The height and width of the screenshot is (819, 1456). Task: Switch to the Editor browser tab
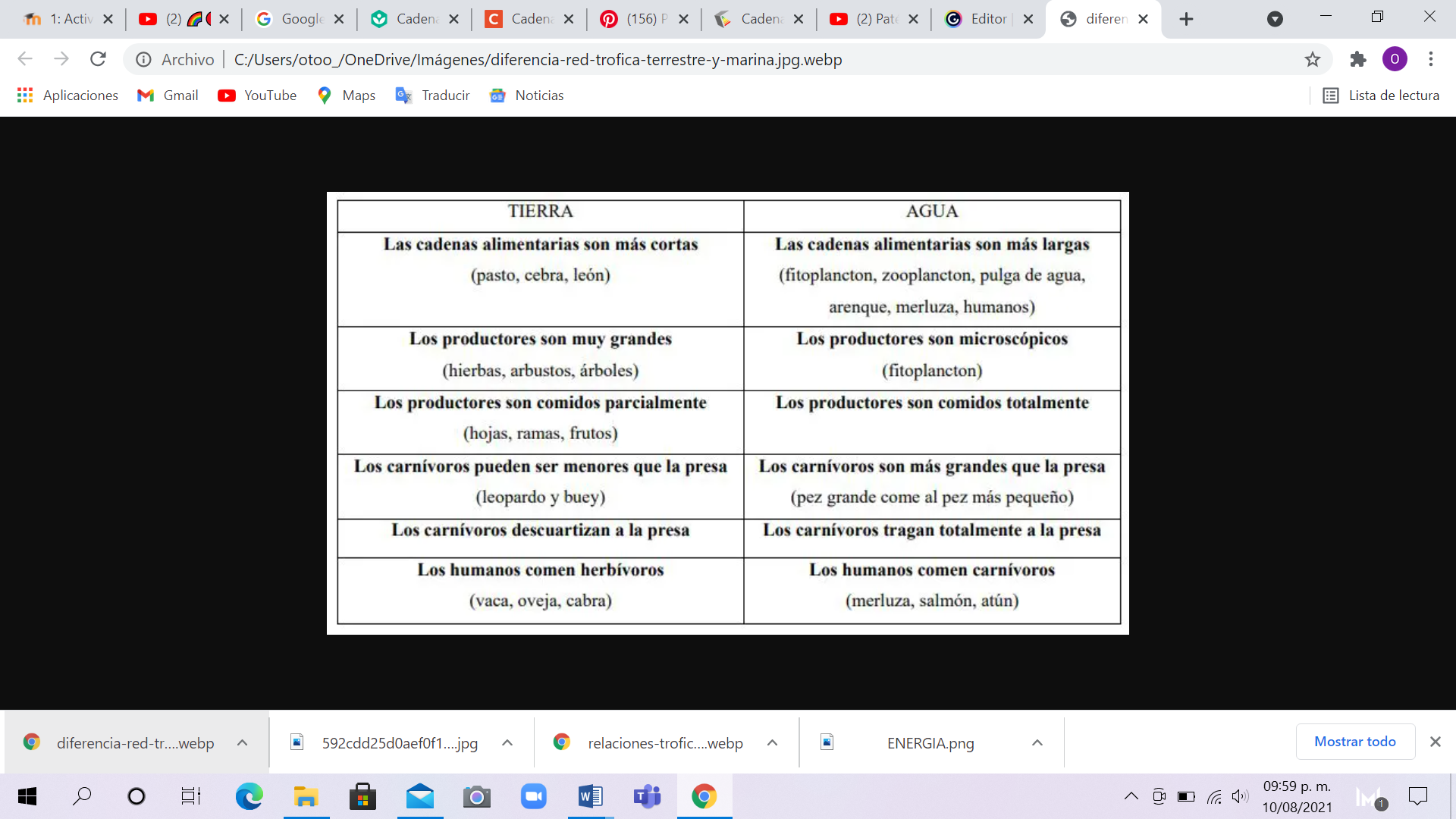point(986,19)
